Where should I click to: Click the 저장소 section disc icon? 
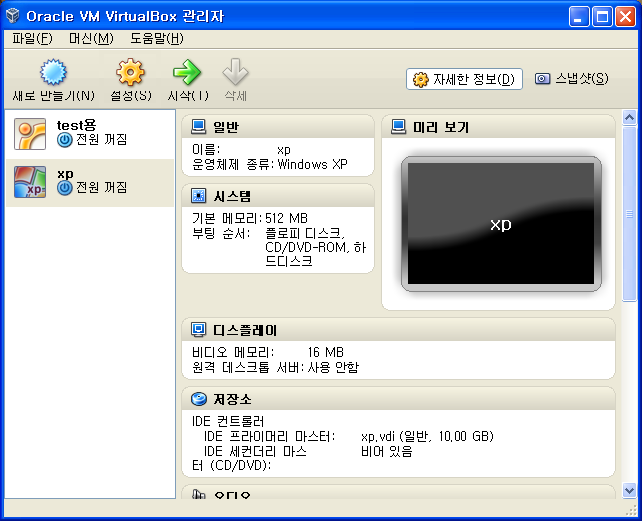pyautogui.click(x=199, y=399)
